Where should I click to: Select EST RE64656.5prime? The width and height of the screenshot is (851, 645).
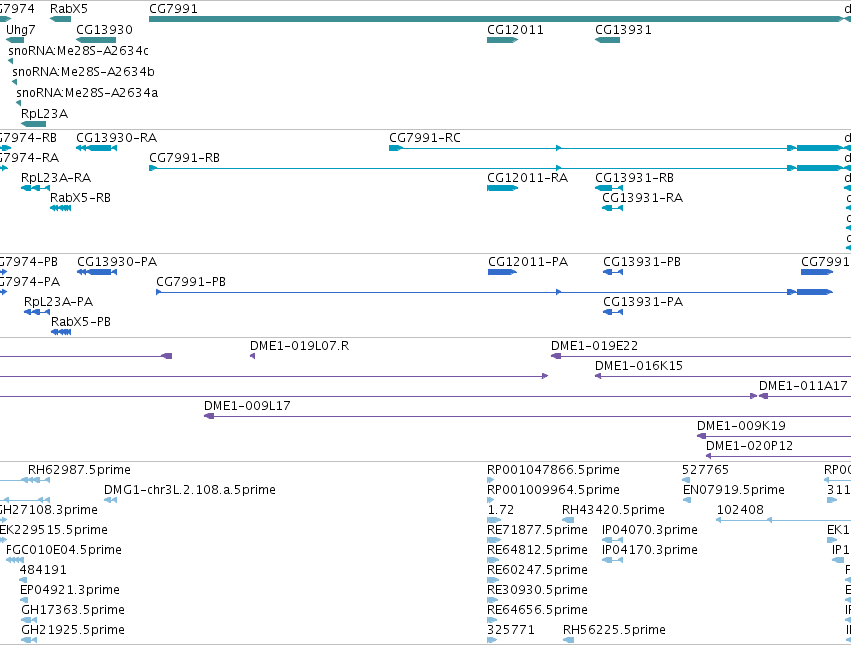coord(492,620)
